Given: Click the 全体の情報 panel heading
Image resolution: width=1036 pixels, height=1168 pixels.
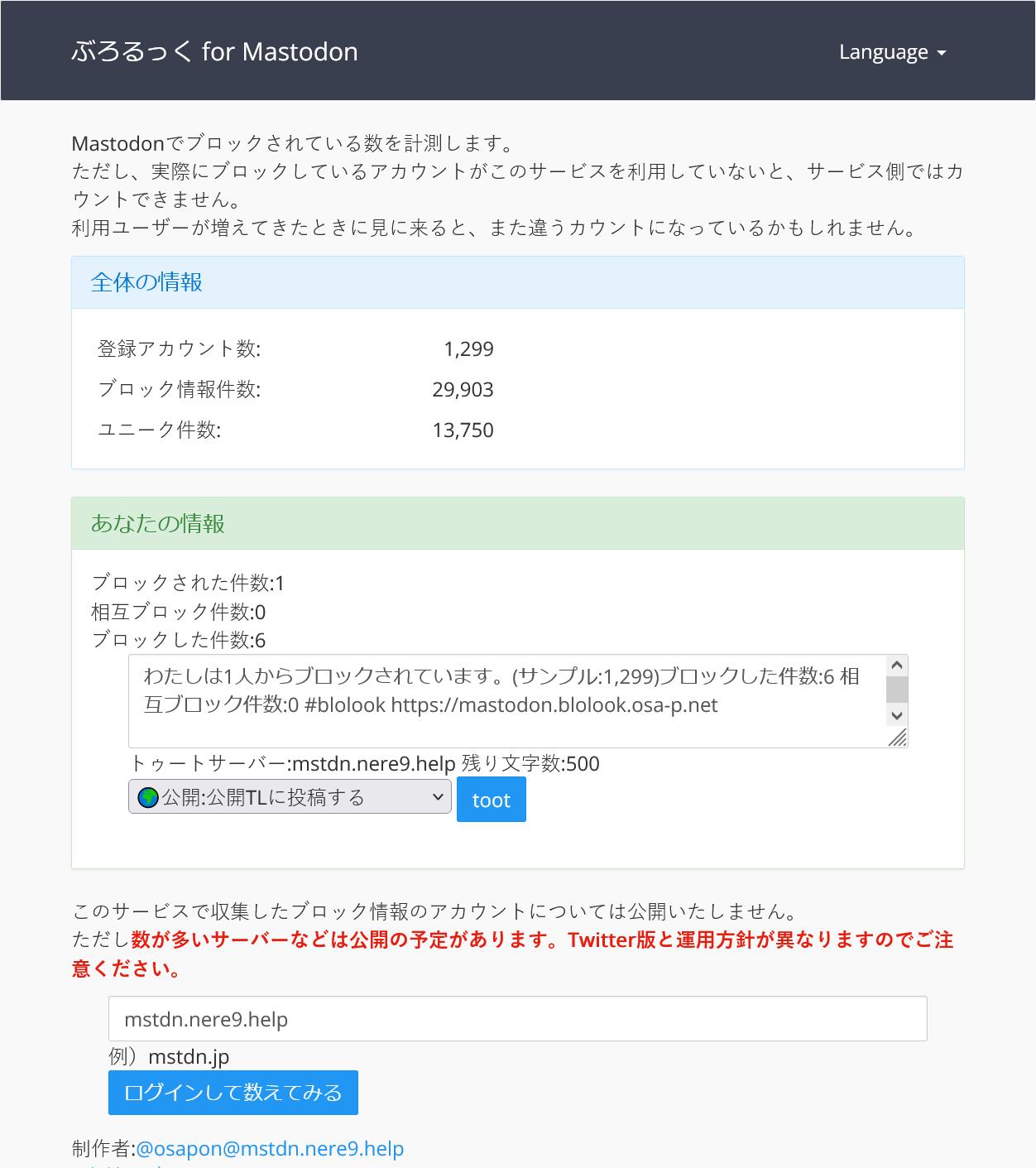Looking at the screenshot, I should click(x=146, y=282).
